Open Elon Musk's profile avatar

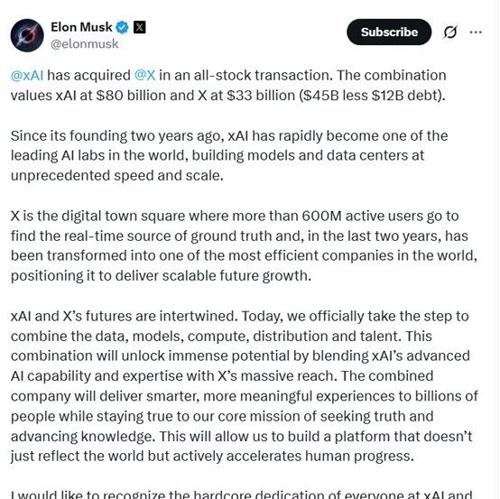coord(27,35)
